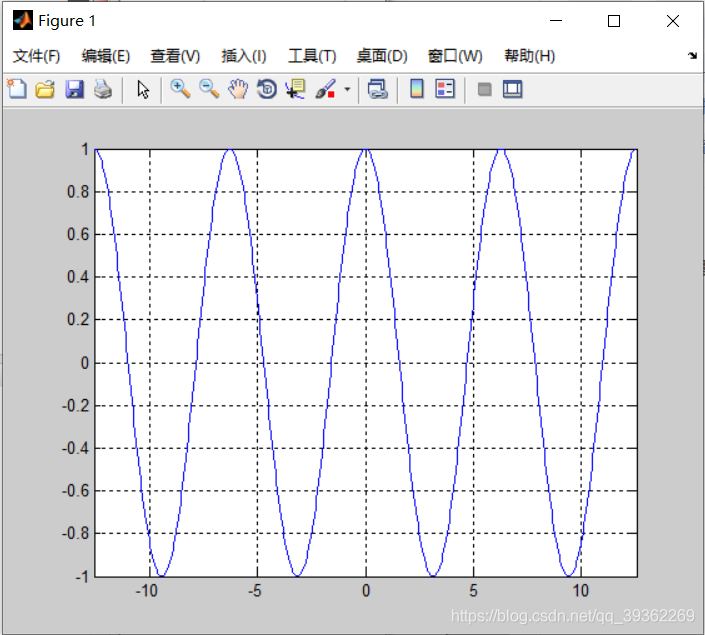Open the 桌面(D) menu
The width and height of the screenshot is (705, 635).
click(382, 56)
